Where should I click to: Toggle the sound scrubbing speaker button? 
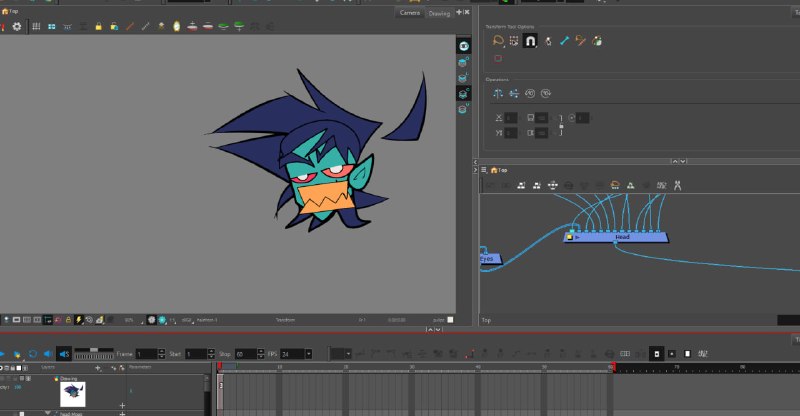click(x=64, y=354)
